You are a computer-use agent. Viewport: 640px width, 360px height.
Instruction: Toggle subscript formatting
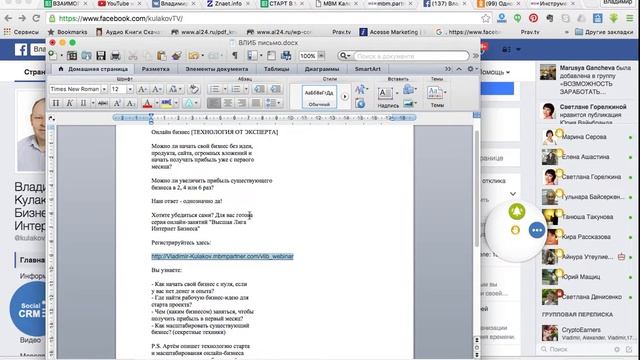(x=131, y=103)
